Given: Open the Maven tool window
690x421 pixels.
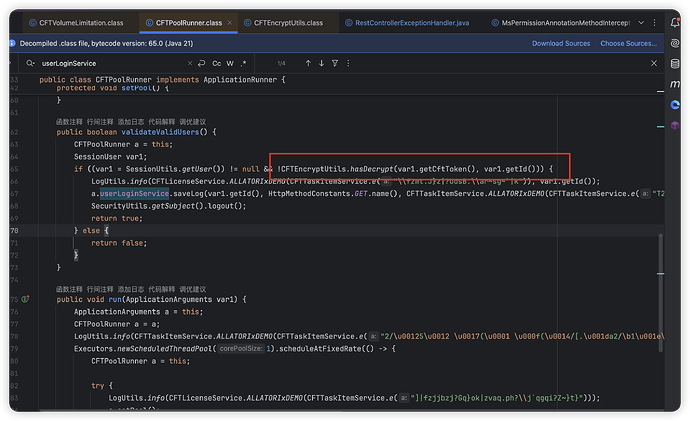Looking at the screenshot, I should (675, 84).
